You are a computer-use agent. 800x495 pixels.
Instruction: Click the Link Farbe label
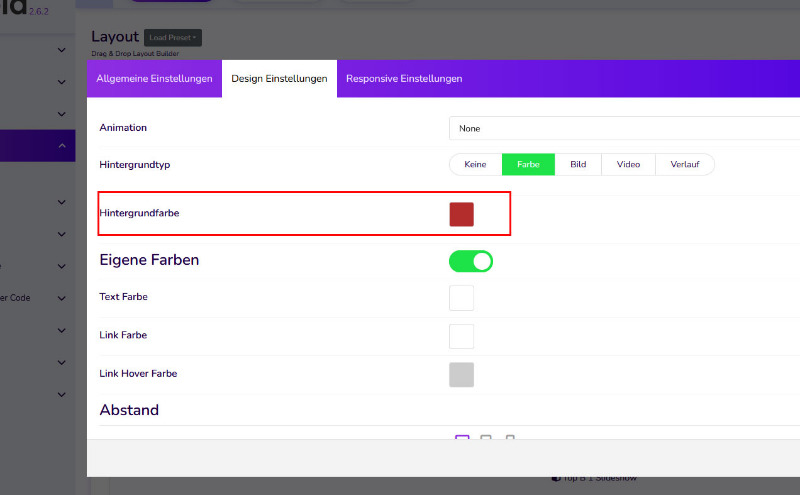[x=123, y=335]
